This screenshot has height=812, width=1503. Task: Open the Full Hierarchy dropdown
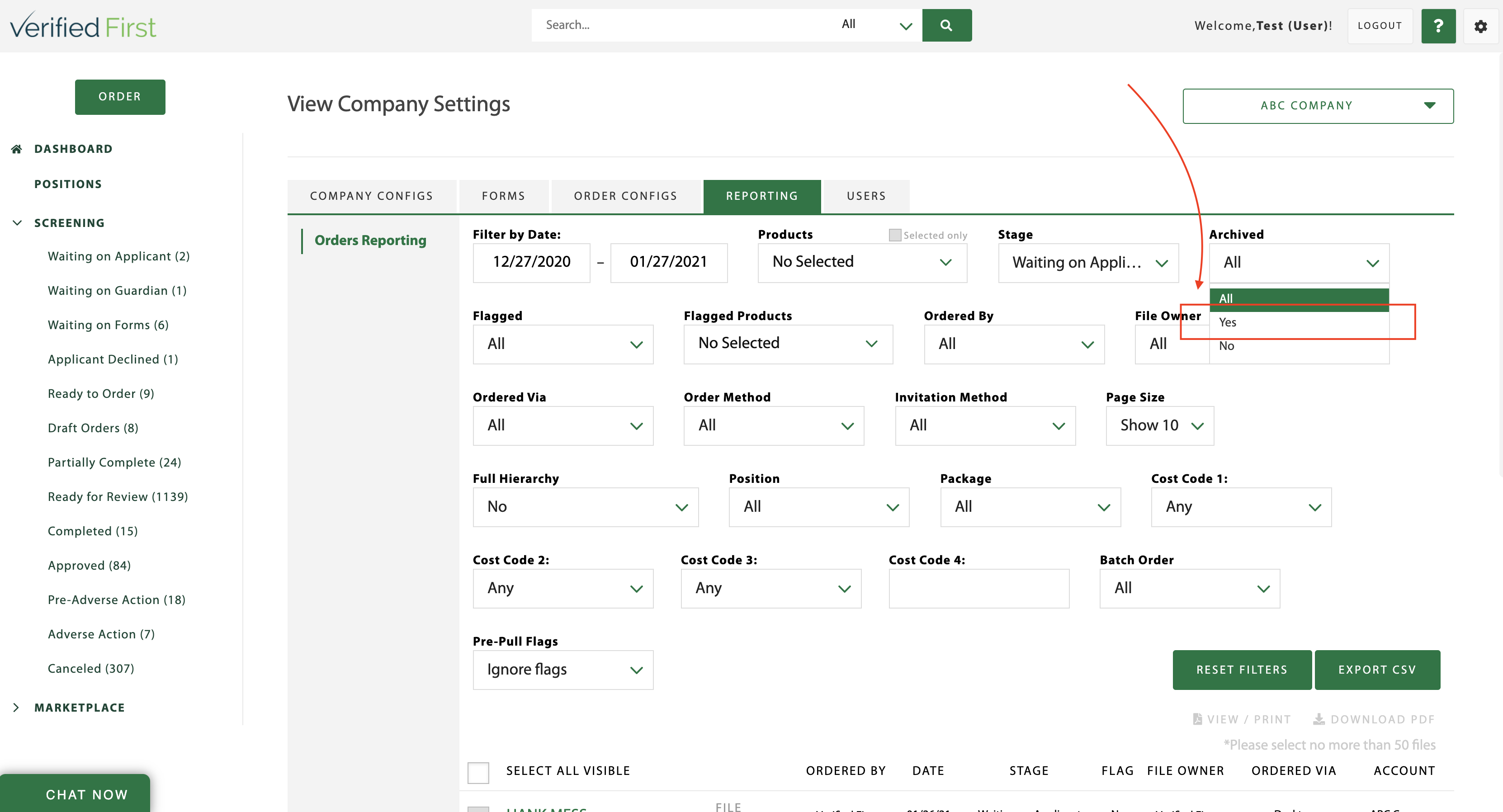(x=586, y=507)
